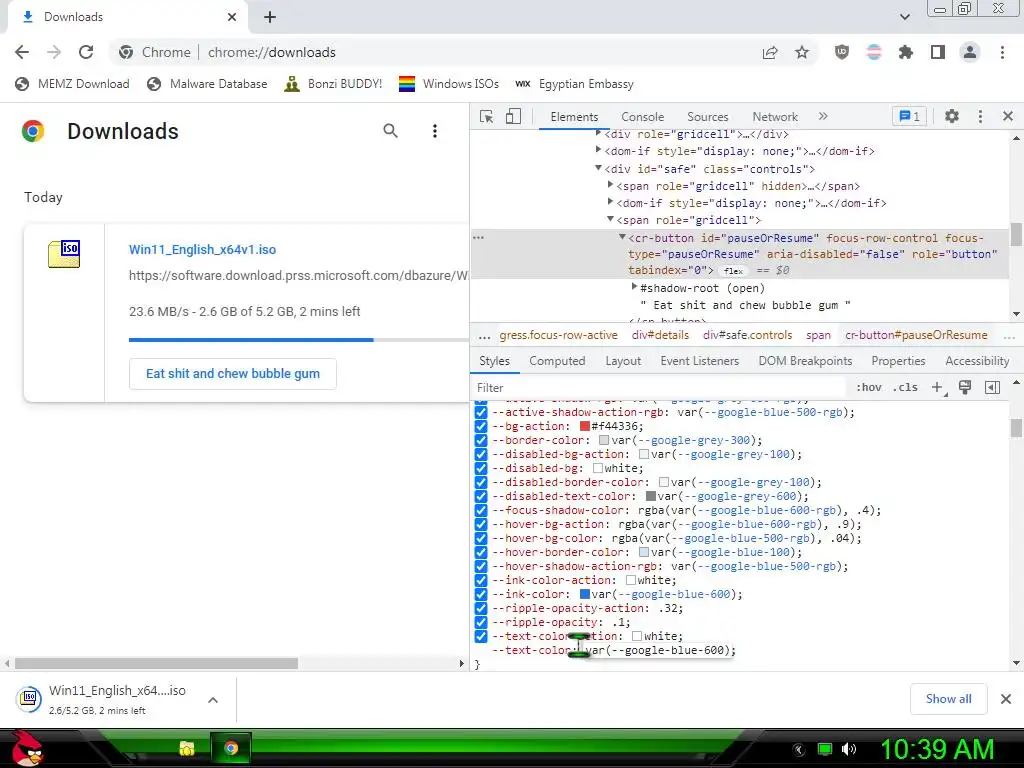Click Show all downloads button
The width and height of the screenshot is (1024, 768).
[948, 699]
